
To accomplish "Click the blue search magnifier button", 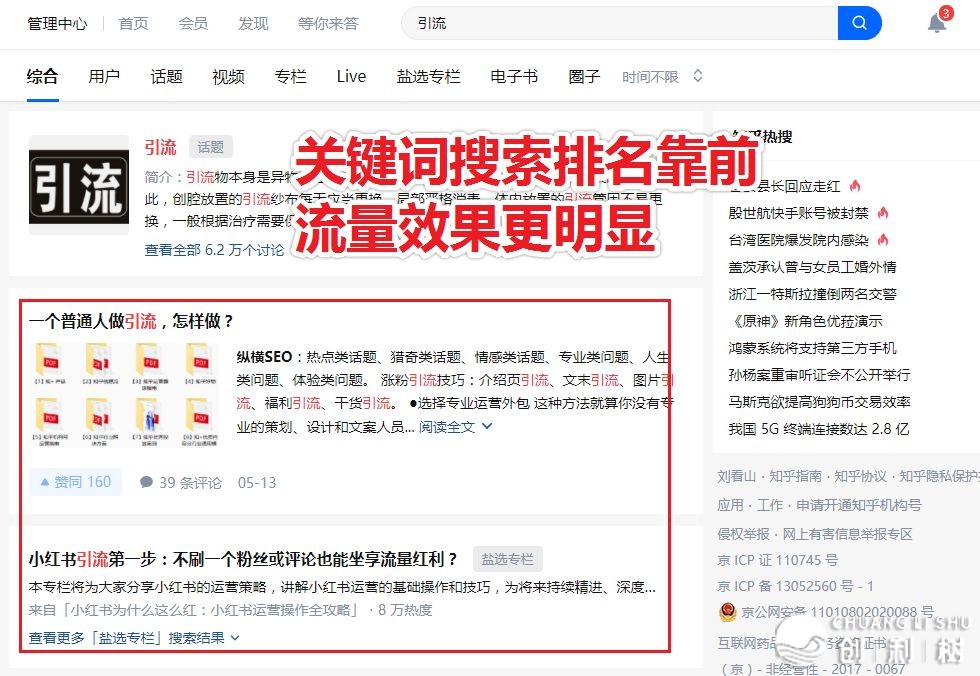I will (859, 23).
